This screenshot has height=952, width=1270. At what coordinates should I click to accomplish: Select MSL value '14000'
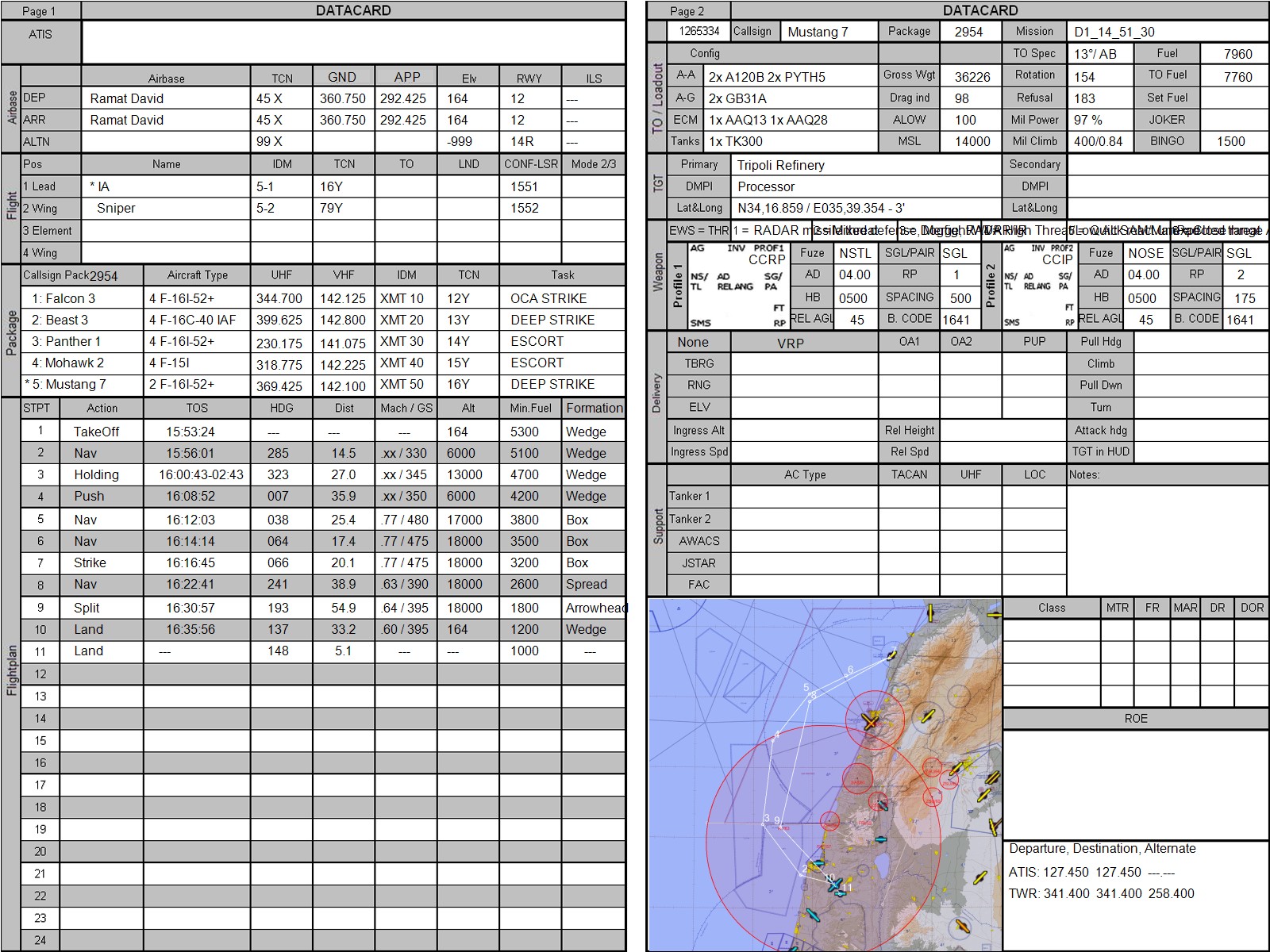[x=972, y=141]
